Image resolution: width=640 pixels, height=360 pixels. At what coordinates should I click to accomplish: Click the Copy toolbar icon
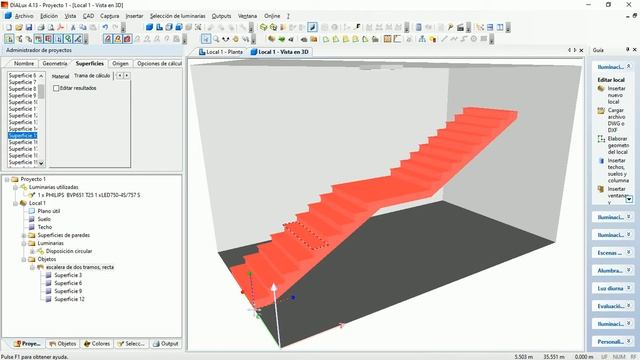tap(83, 27)
